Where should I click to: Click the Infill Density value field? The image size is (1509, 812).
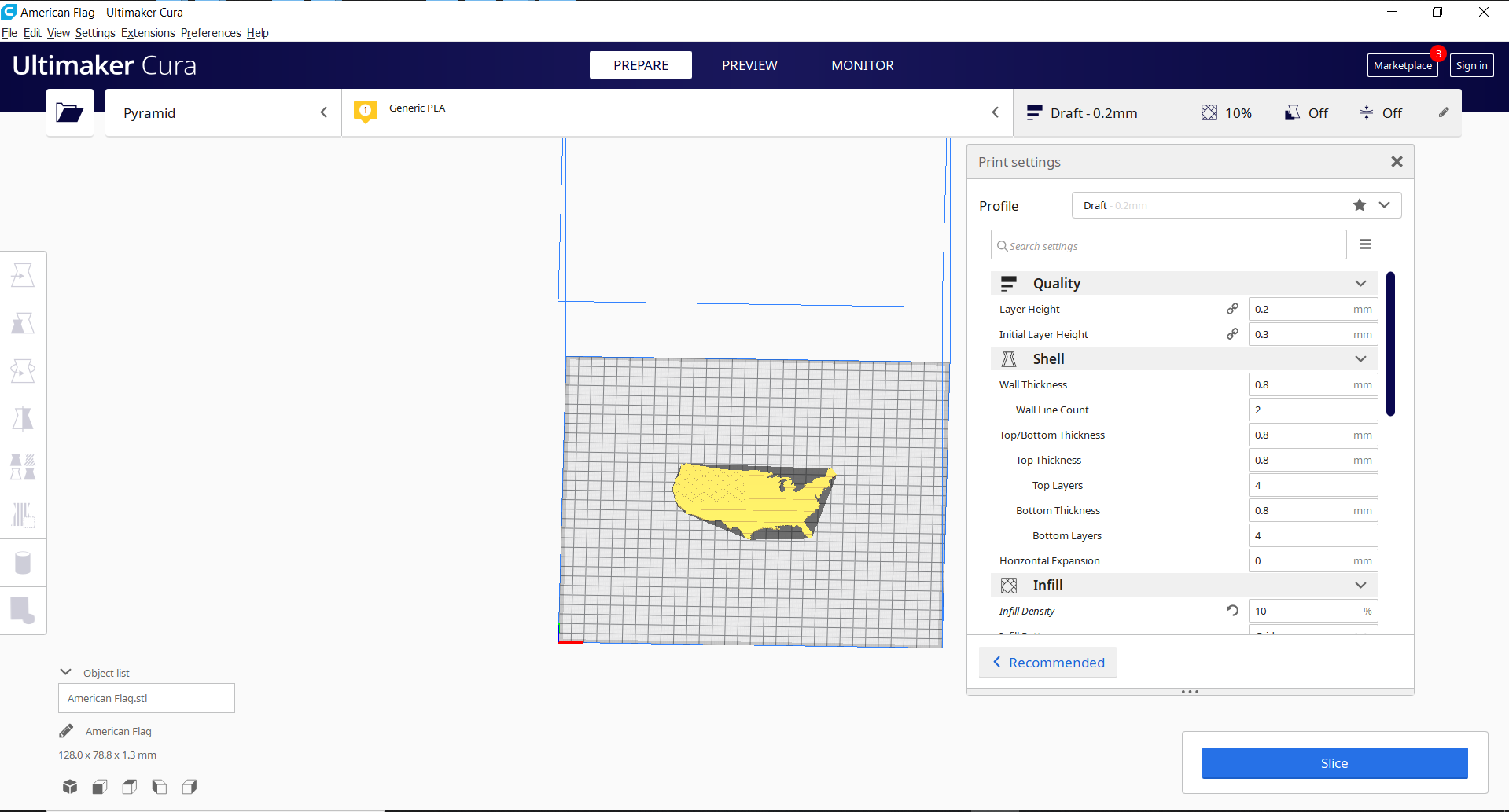coord(1313,611)
